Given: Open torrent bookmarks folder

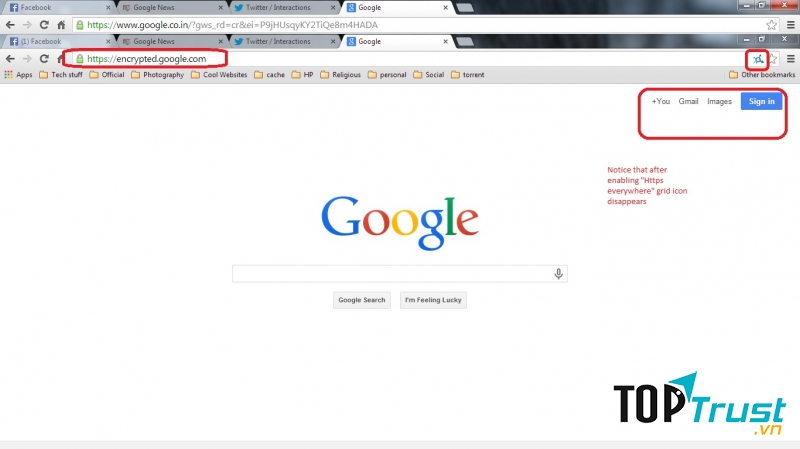Looking at the screenshot, I should 468,74.
